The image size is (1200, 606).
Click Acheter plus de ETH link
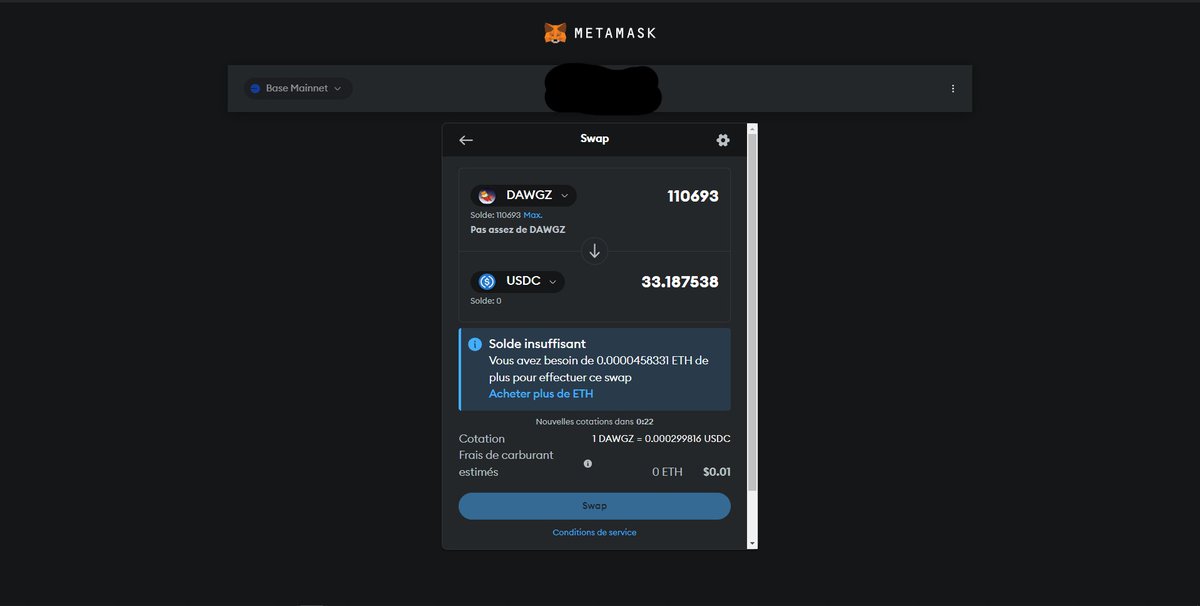[x=541, y=394]
